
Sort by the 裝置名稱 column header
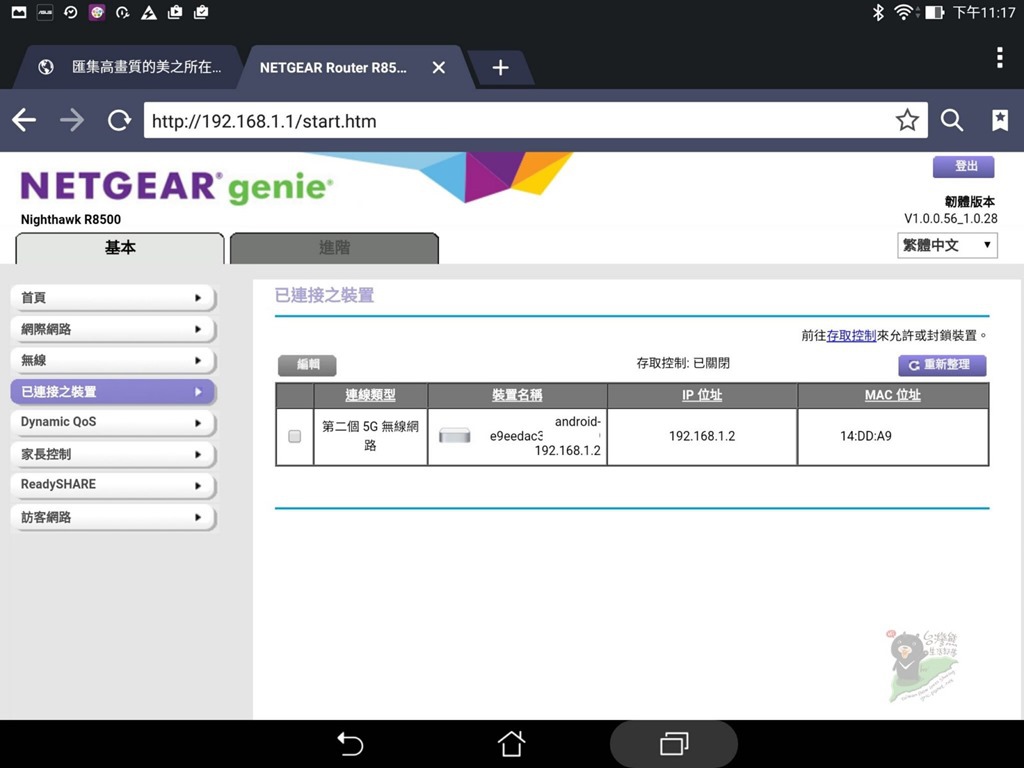(x=517, y=395)
